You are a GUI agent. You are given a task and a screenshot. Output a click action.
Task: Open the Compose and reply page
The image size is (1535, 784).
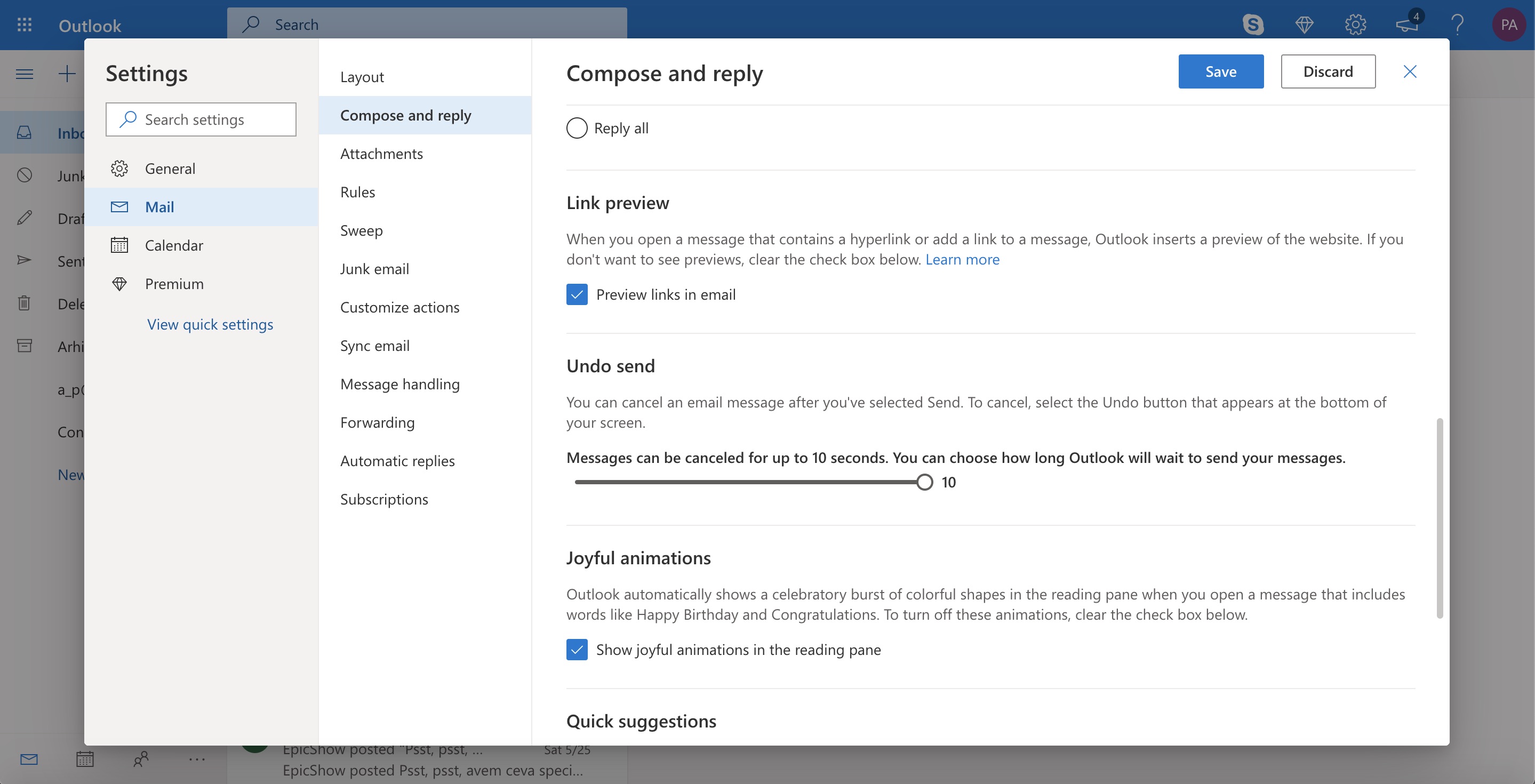(425, 115)
